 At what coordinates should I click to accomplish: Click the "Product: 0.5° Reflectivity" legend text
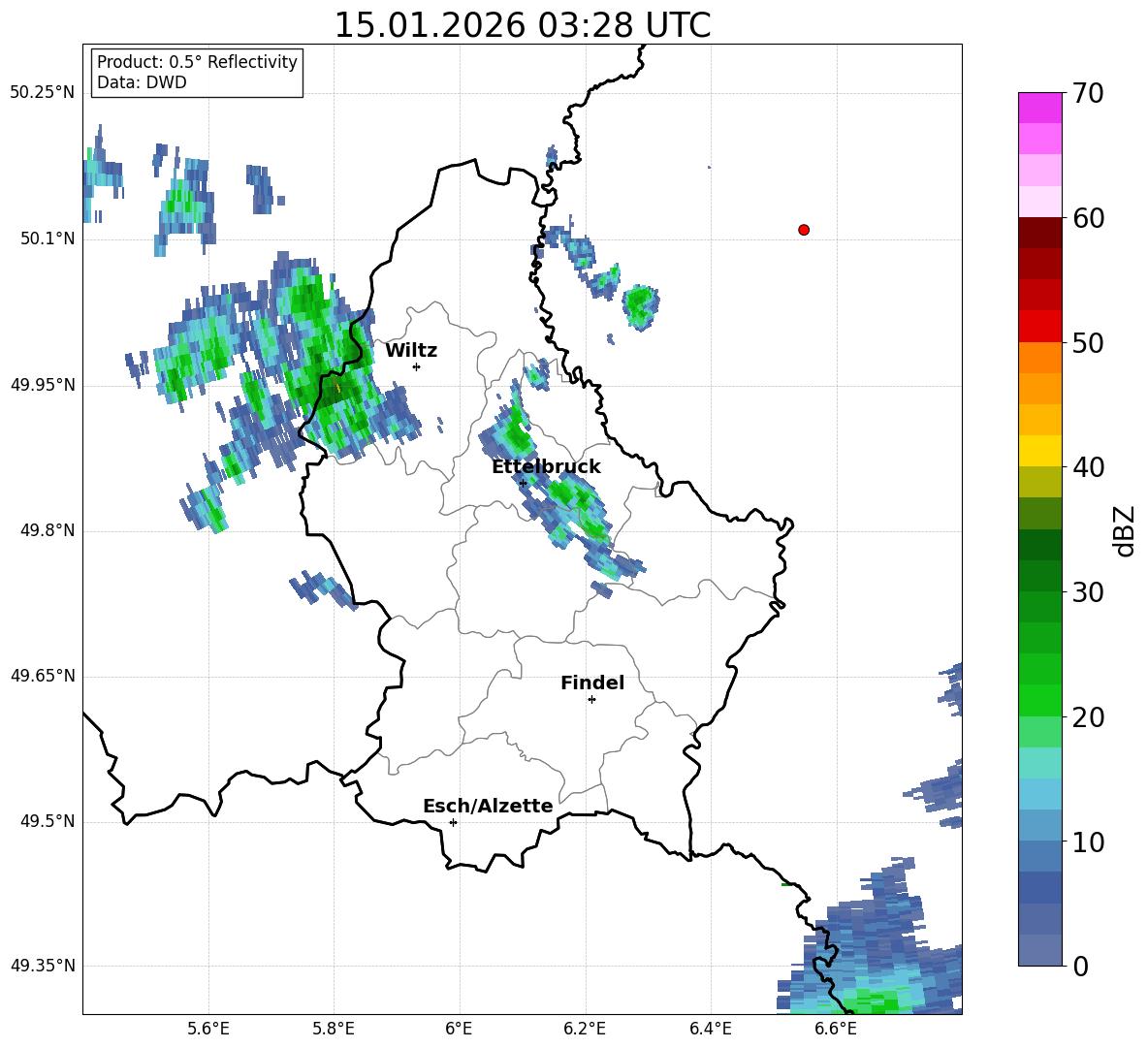pos(197,62)
